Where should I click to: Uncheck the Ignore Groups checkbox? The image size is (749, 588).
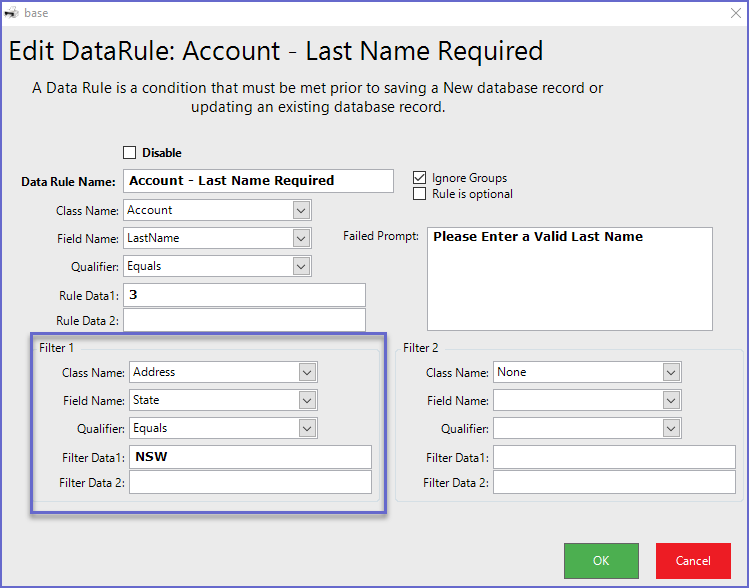point(420,178)
